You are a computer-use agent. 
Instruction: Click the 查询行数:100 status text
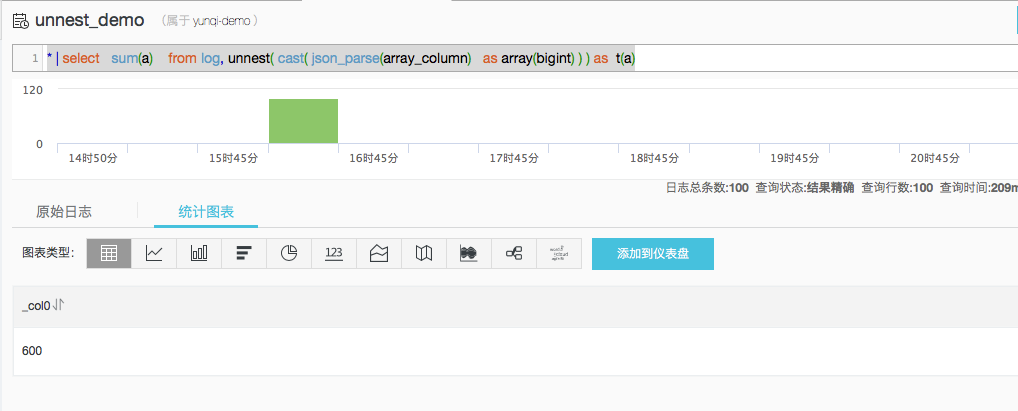(x=897, y=188)
